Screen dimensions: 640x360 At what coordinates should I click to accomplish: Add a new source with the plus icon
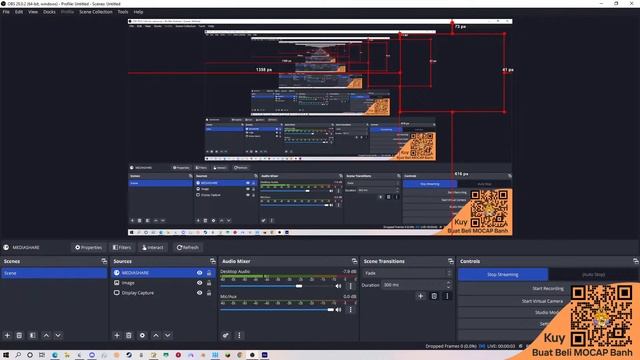117,335
